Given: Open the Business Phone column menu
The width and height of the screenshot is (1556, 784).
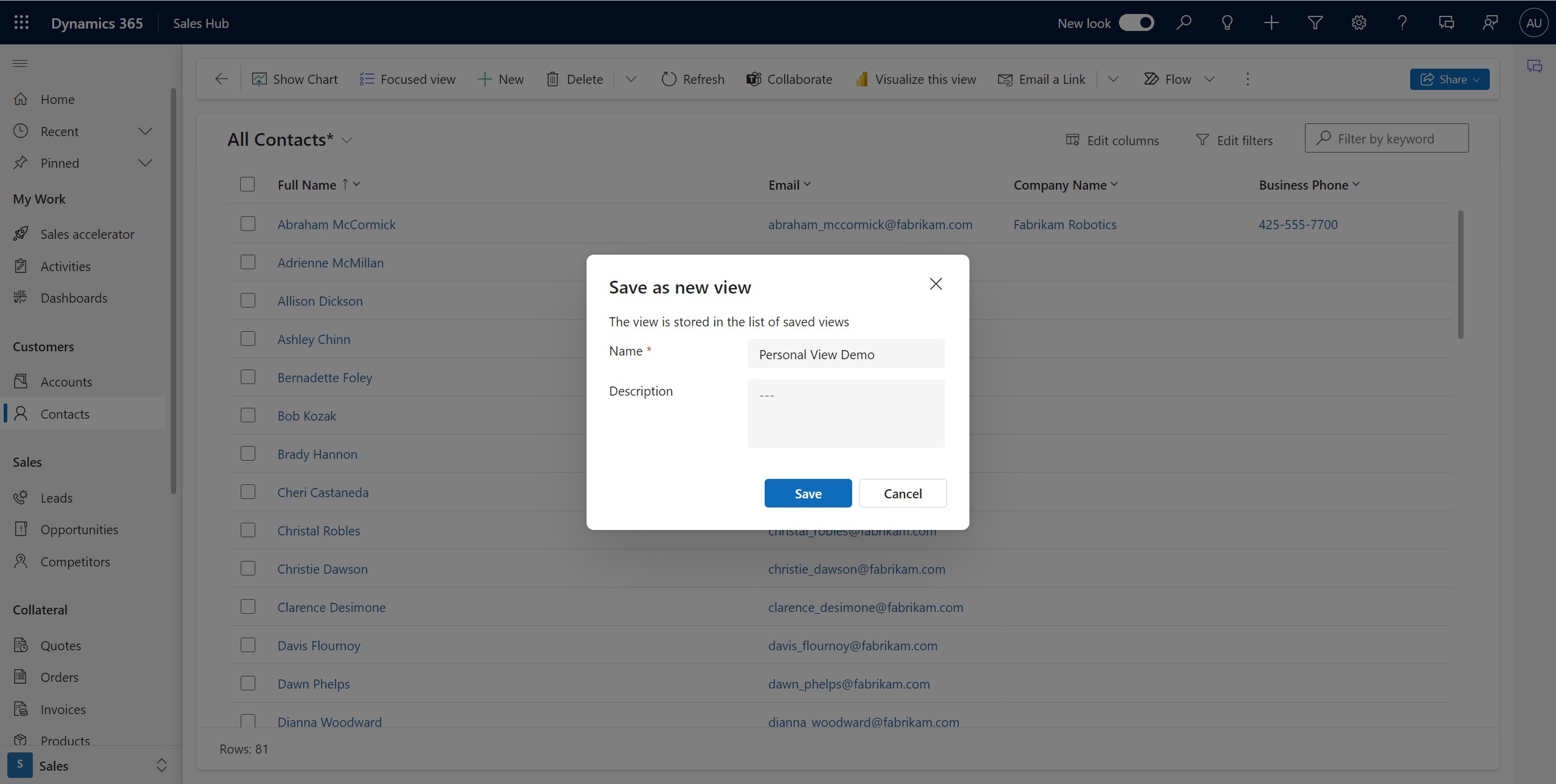Looking at the screenshot, I should (x=1356, y=184).
